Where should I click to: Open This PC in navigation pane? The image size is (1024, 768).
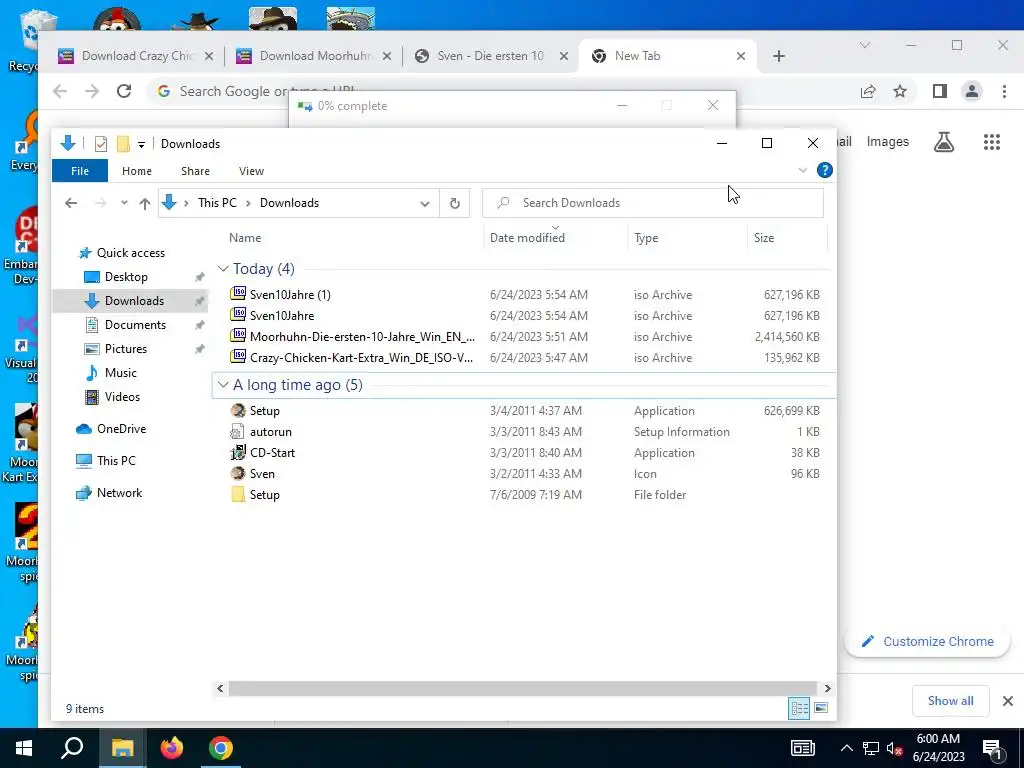(x=116, y=461)
